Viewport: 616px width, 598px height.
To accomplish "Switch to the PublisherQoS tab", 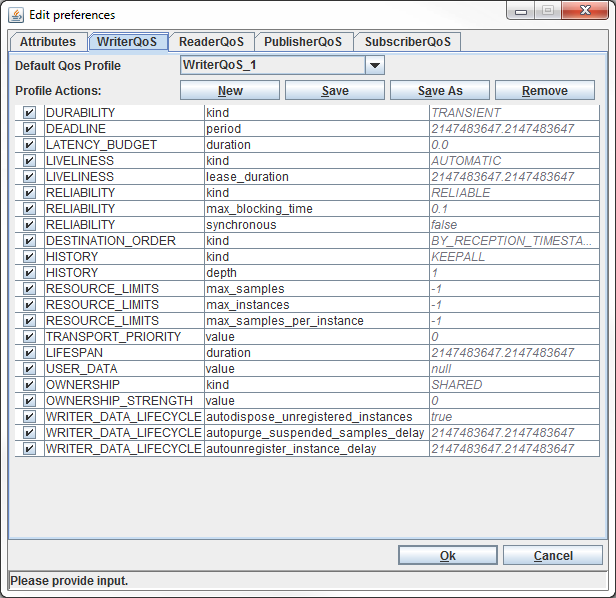I will coord(303,42).
